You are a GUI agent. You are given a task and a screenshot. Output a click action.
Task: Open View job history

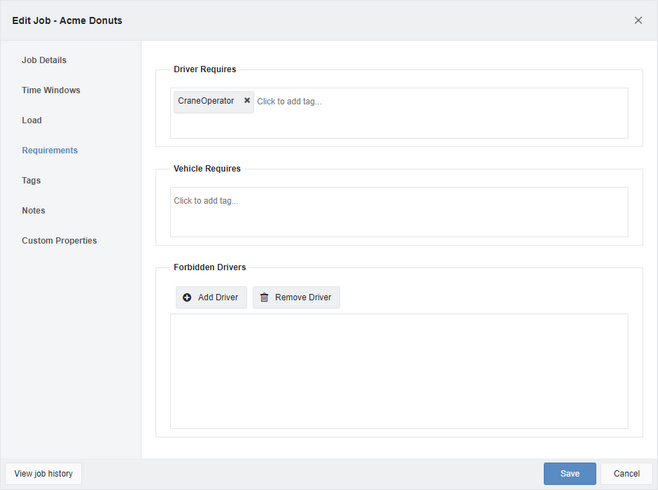43,473
